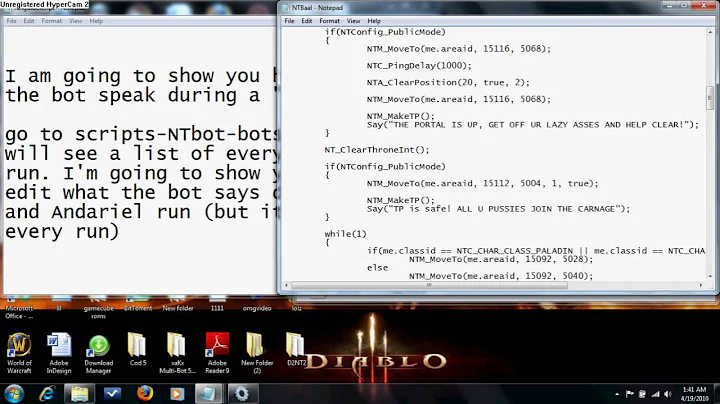Open the Windows Start menu orb

click(14, 393)
